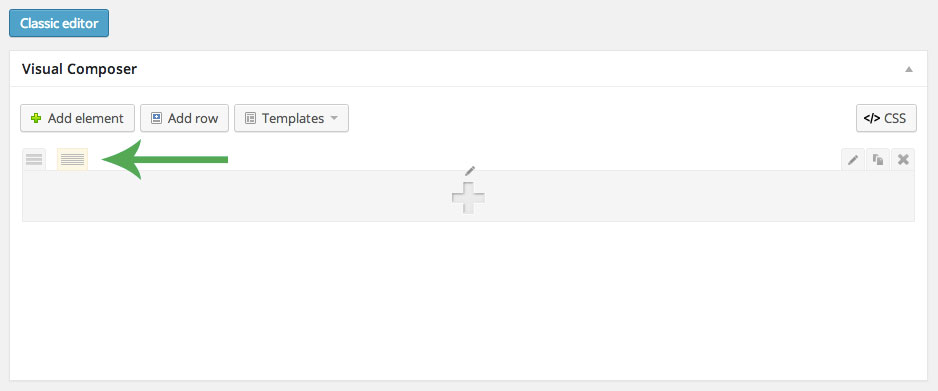Screen dimensions: 938x391
Task: Add a new row to the layout
Action: pos(184,118)
